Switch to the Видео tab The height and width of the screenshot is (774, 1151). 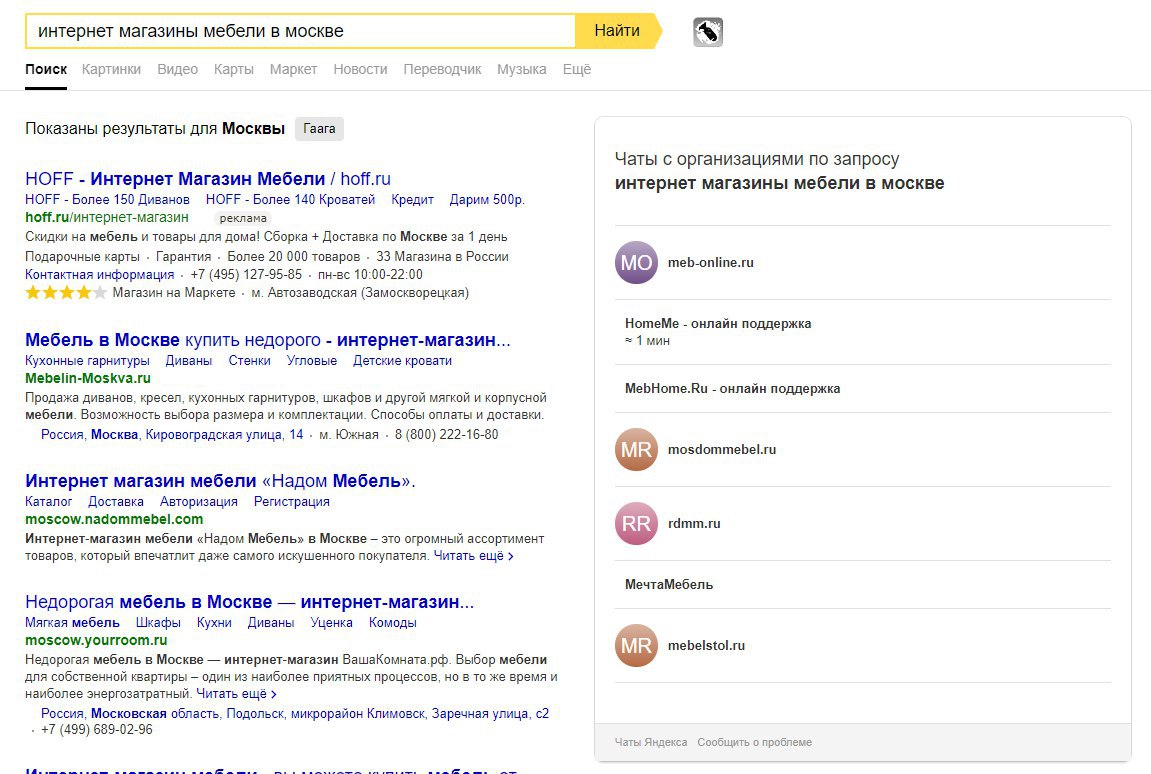(x=178, y=69)
